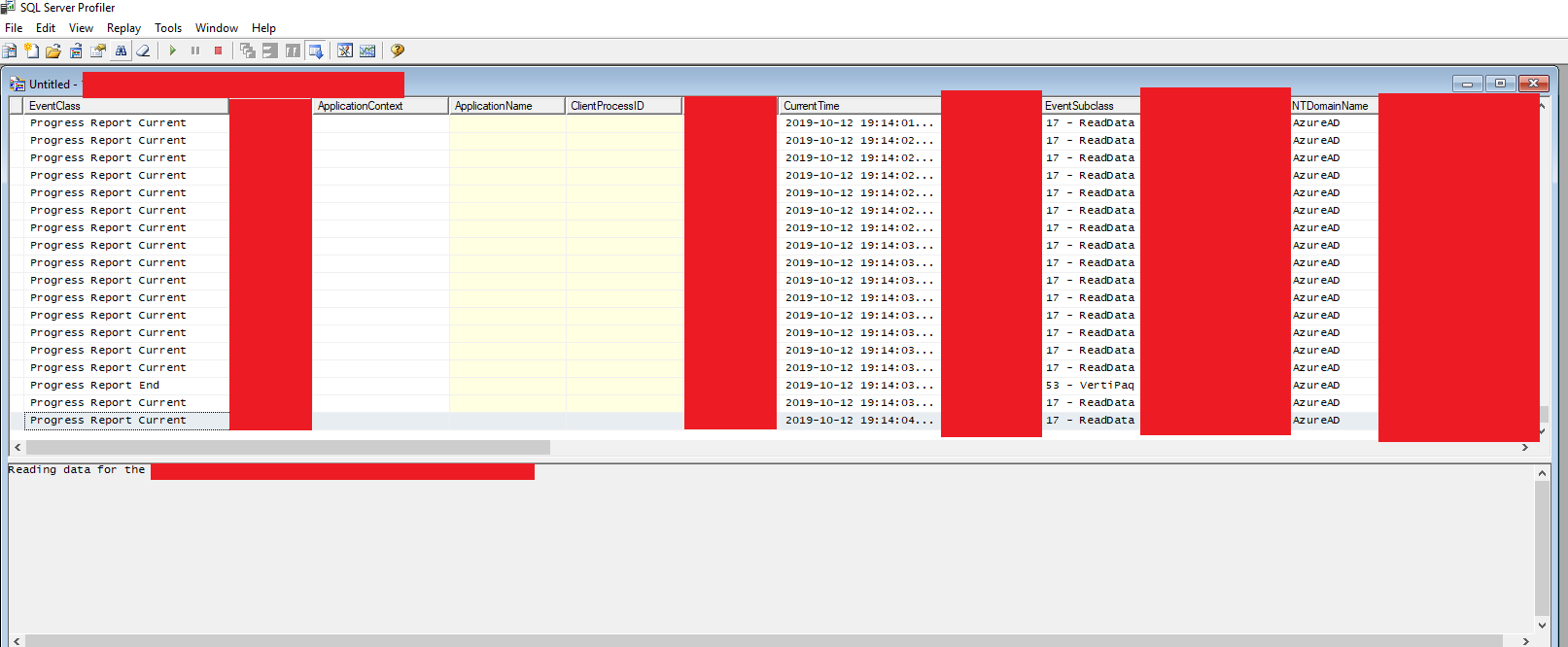Click the ApplicationName column header
The image size is (1568, 647).
(x=506, y=106)
